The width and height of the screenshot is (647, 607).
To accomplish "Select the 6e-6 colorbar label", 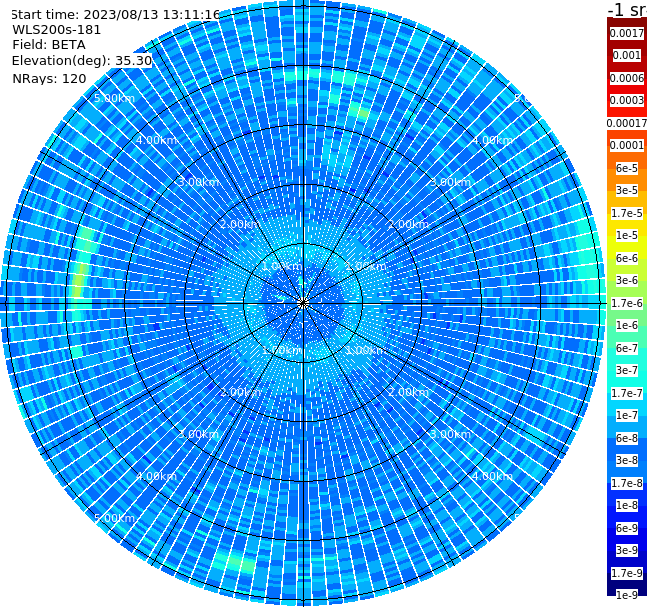I will [x=627, y=258].
